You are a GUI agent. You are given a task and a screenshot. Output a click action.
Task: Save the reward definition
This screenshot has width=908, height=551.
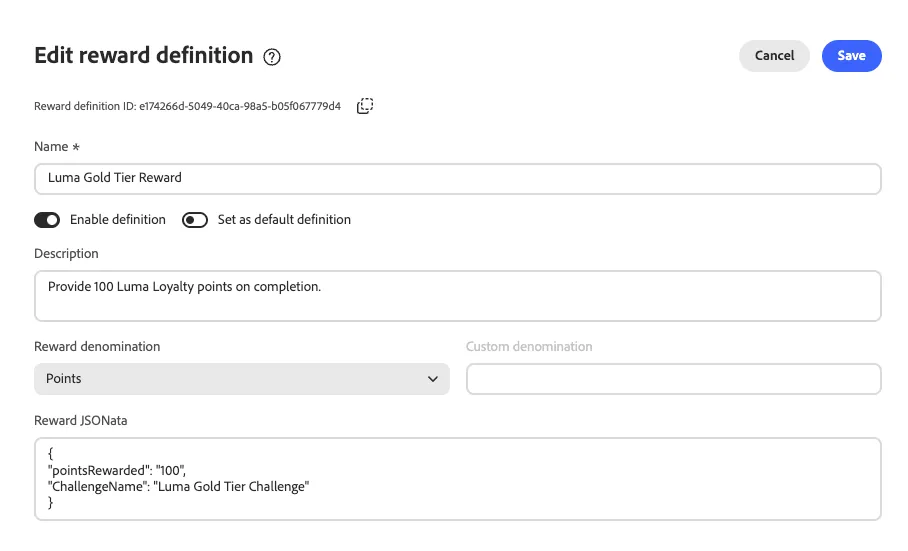pyautogui.click(x=851, y=56)
